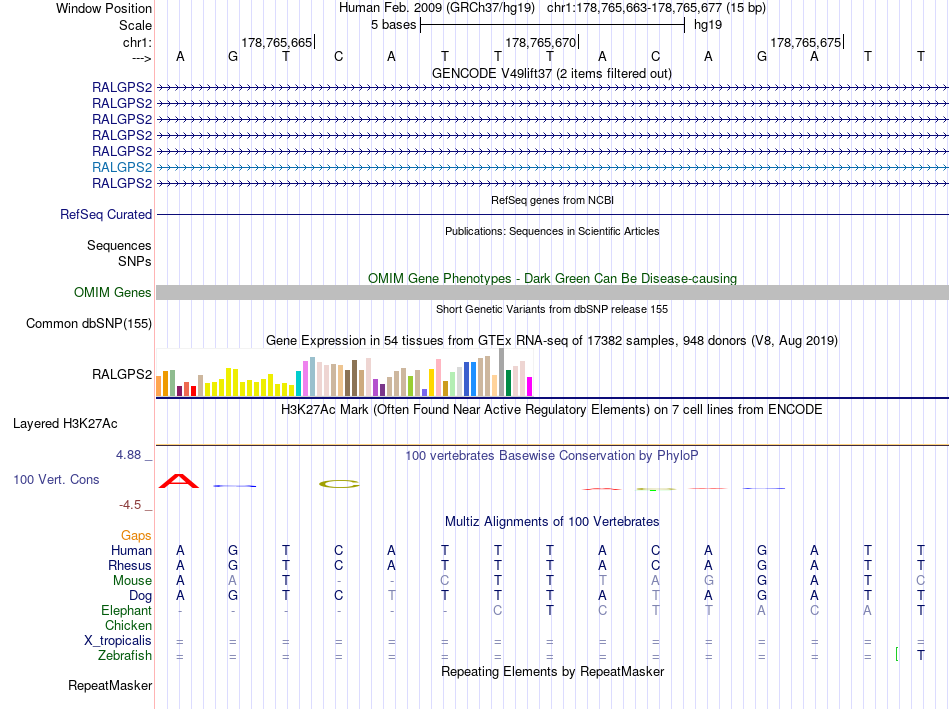Viewport: 950px width, 709px height.
Task: Click the magenta GTEx bar at chart end
Action: pyautogui.click(x=529, y=387)
